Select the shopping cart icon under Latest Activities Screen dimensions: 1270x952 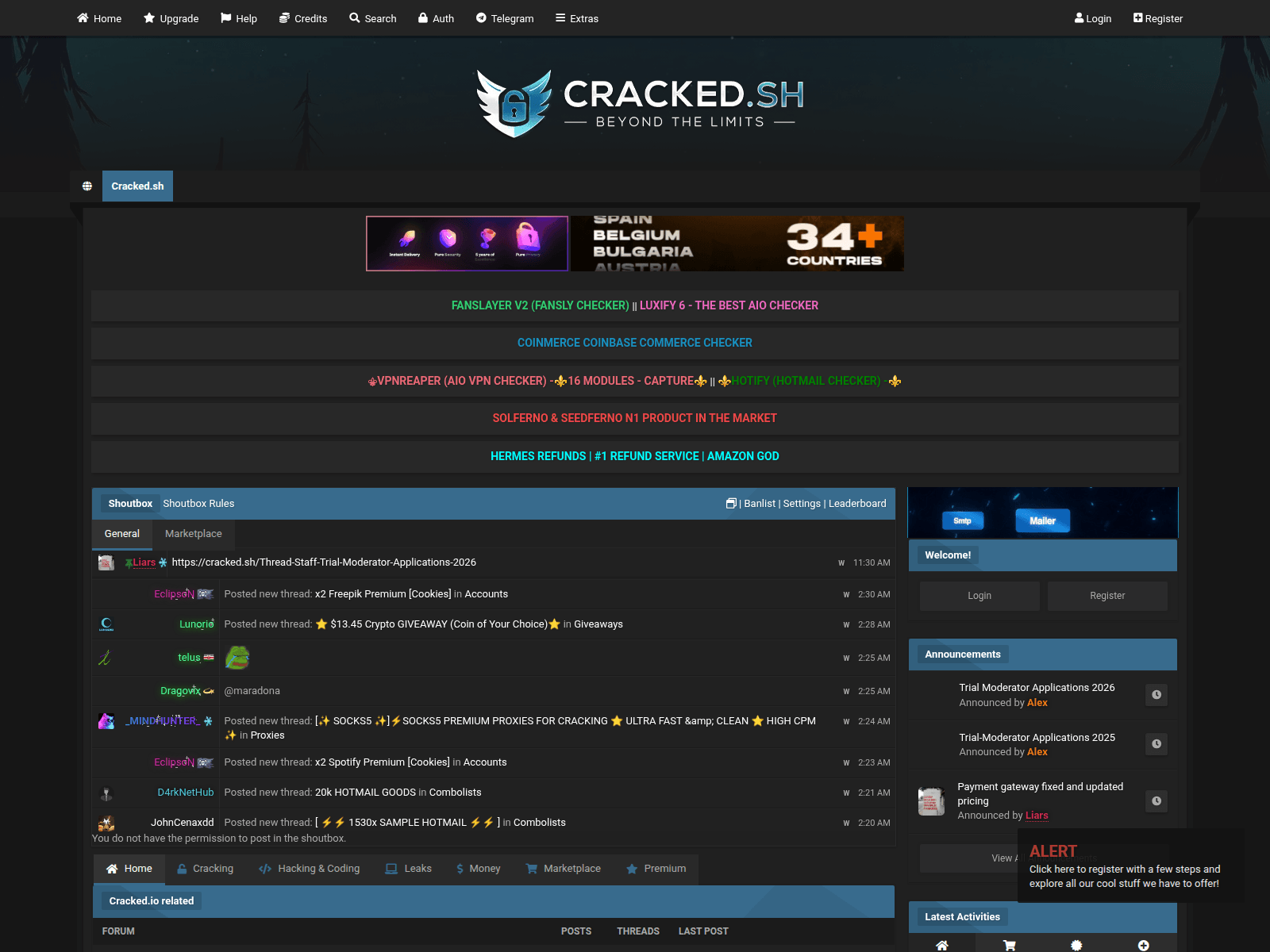pos(1010,945)
